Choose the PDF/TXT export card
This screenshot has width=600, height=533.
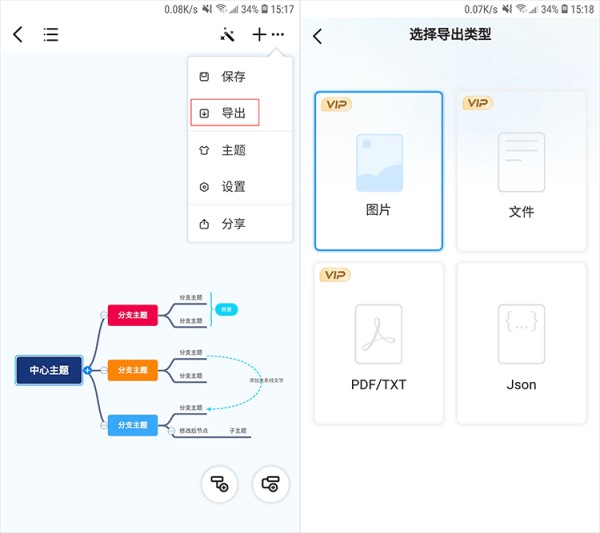378,343
